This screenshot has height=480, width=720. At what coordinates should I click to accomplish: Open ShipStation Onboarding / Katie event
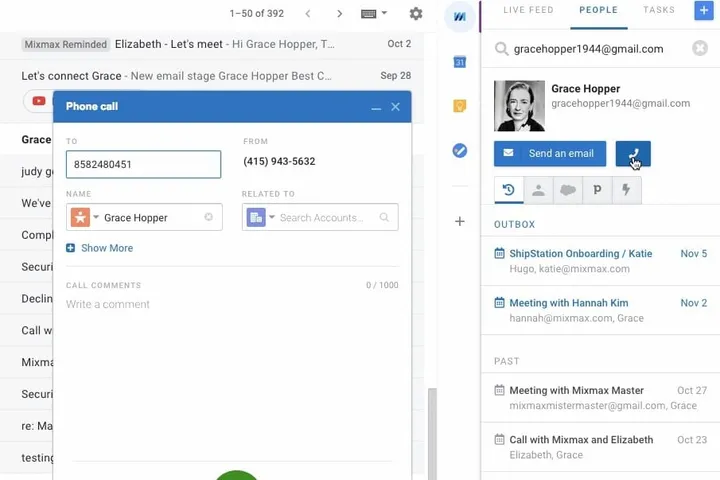(601, 261)
